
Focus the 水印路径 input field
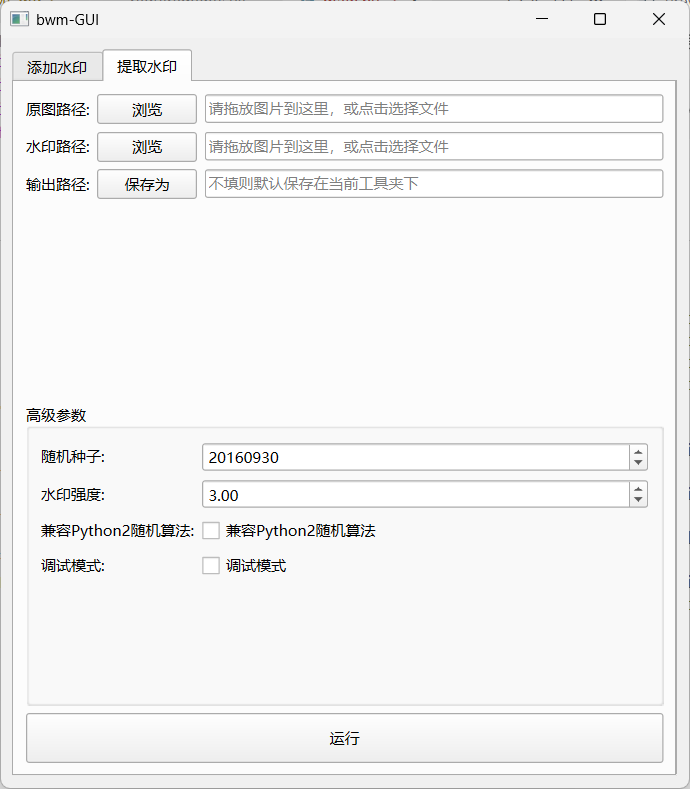click(x=434, y=146)
